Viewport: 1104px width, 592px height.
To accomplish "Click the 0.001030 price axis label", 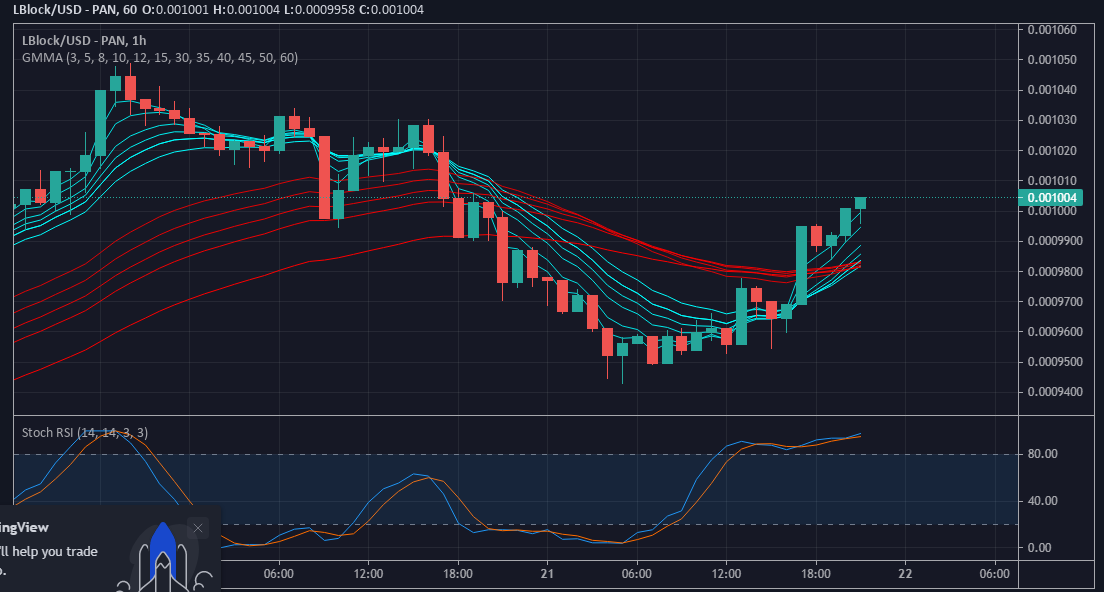I will pos(1052,120).
